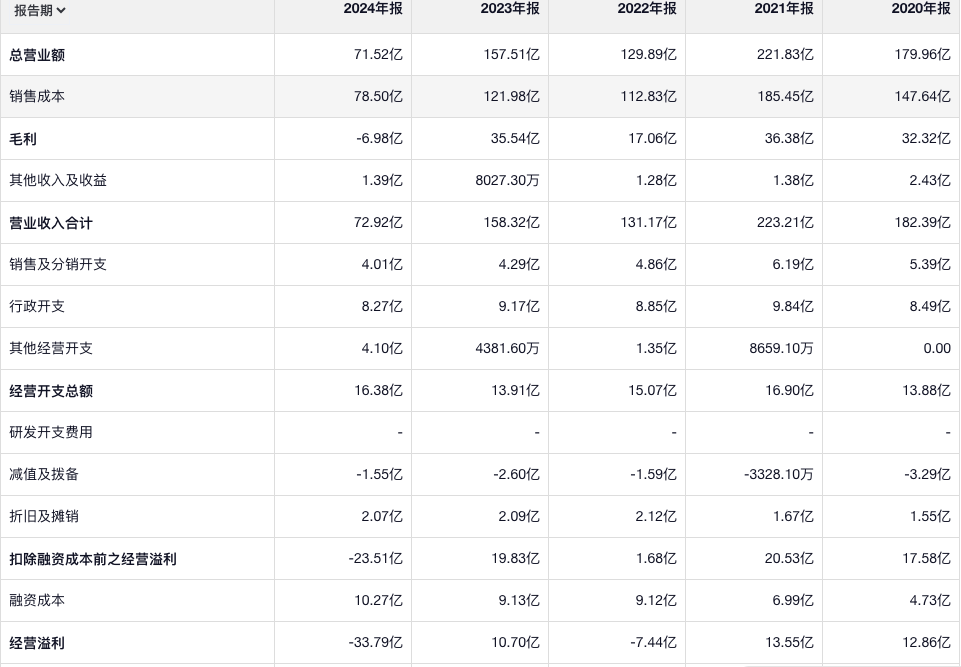Viewport: 961px width, 667px height.
Task: Select the 研发开支费用 row label
Action: 51,433
